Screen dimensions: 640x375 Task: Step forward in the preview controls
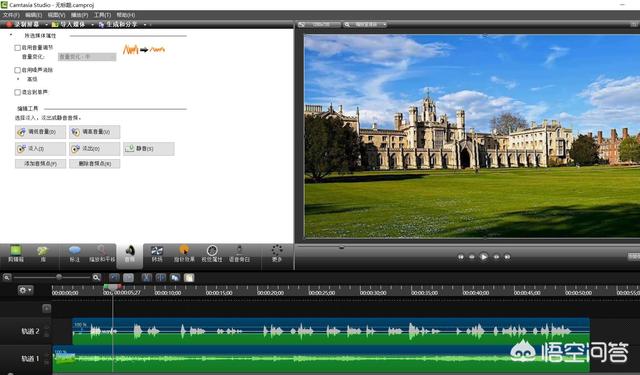point(496,257)
